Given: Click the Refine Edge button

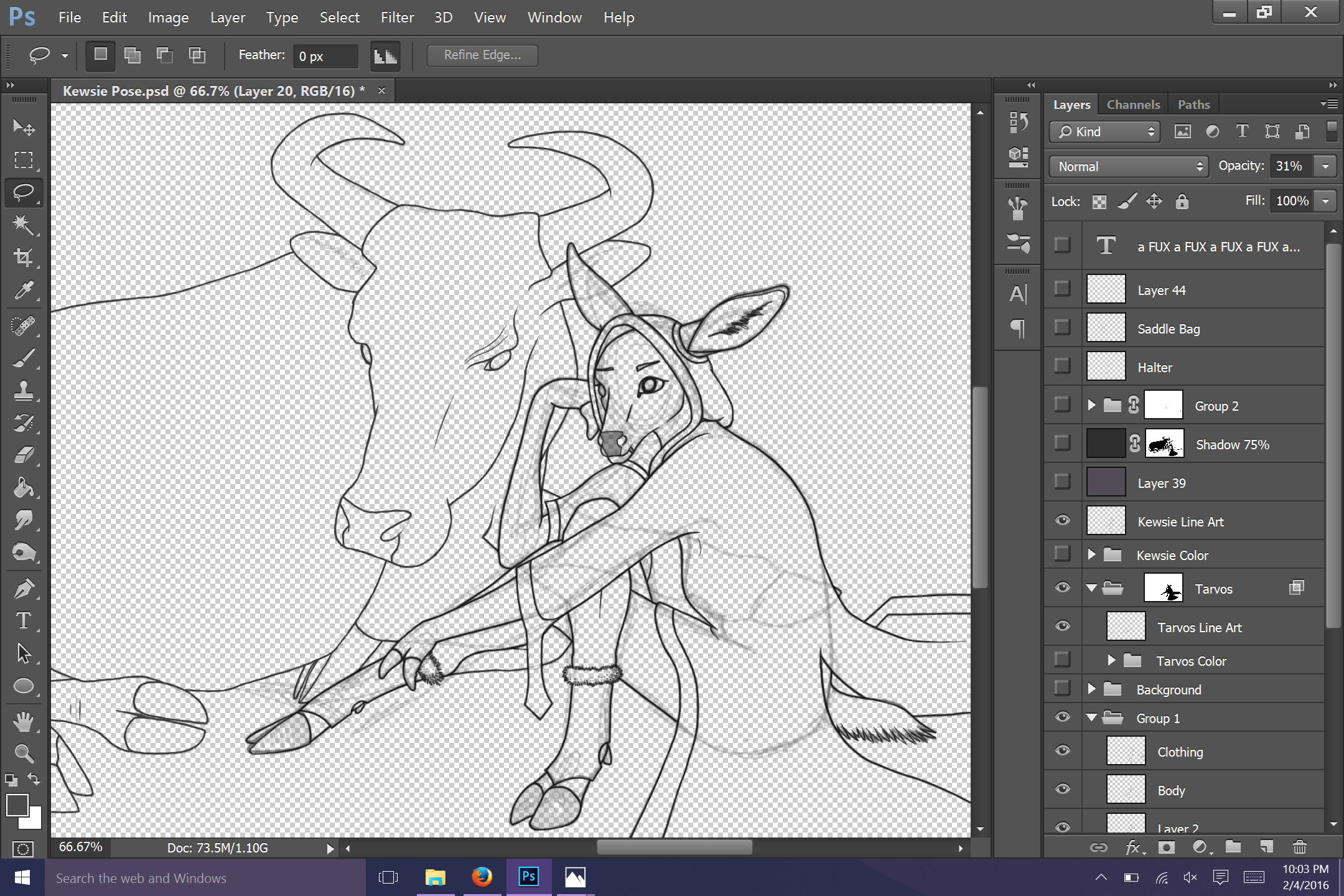Looking at the screenshot, I should coord(482,55).
